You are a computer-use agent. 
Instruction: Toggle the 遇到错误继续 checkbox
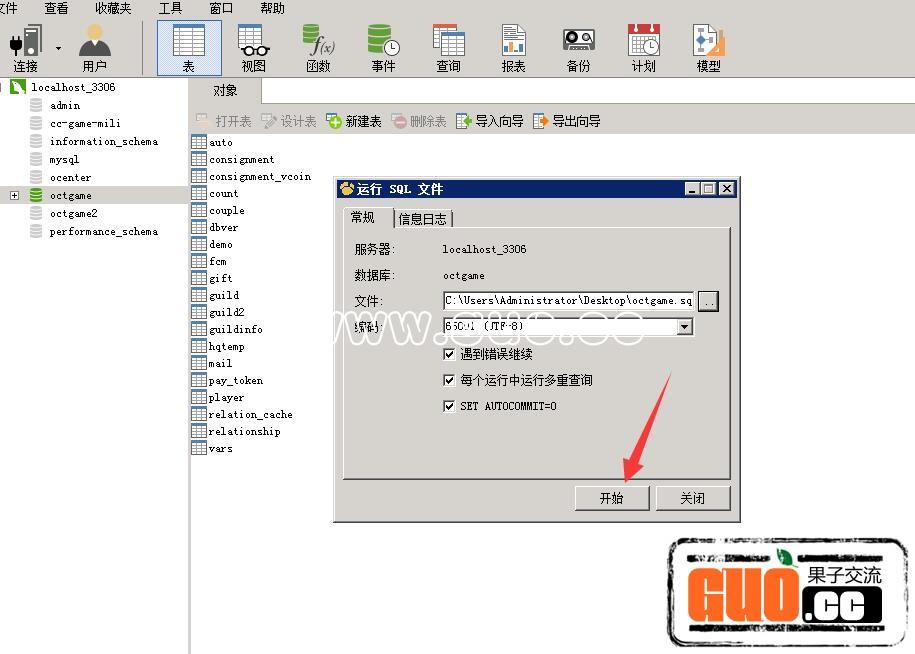pos(449,354)
